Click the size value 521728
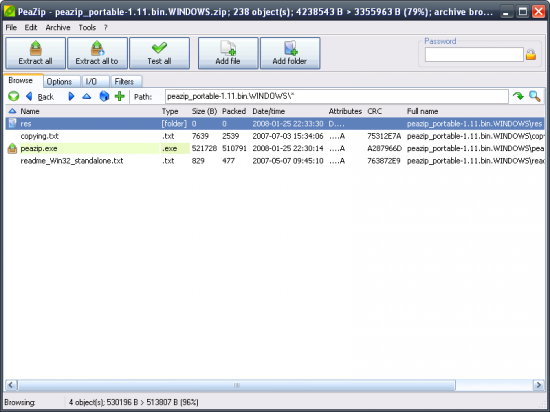This screenshot has width=550, height=412. pyautogui.click(x=204, y=149)
